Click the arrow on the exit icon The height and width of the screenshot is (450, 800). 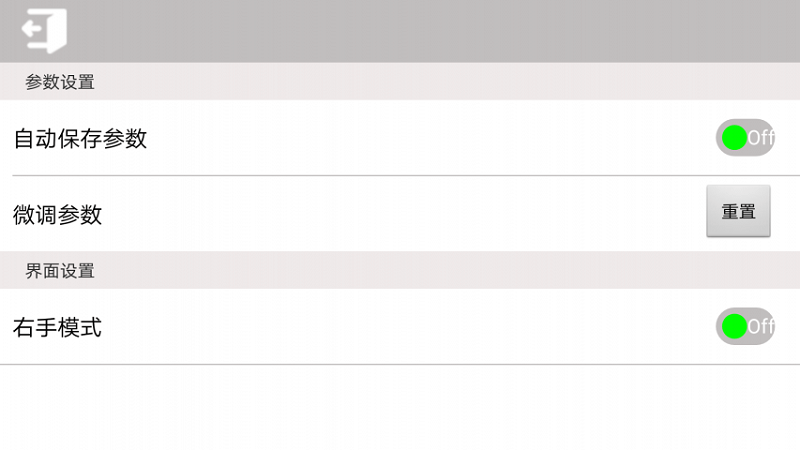point(32,30)
